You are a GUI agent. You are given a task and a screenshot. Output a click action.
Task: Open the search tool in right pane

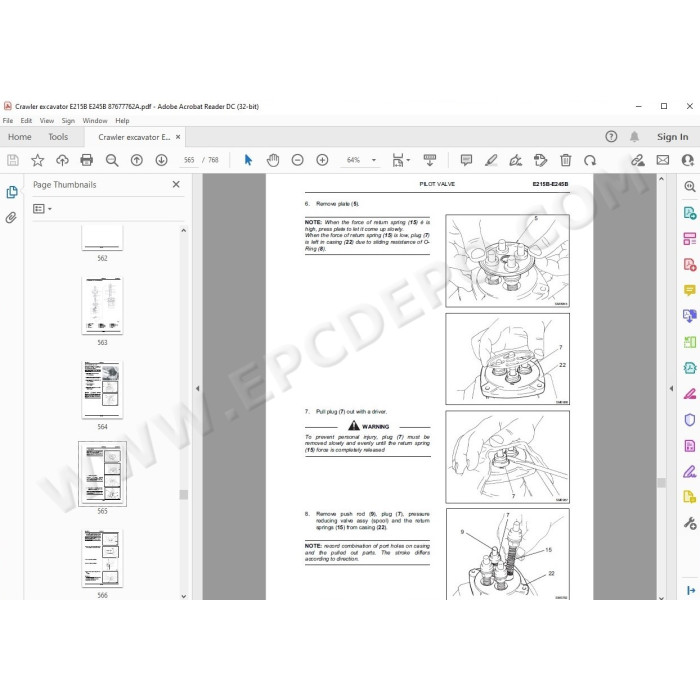click(690, 186)
